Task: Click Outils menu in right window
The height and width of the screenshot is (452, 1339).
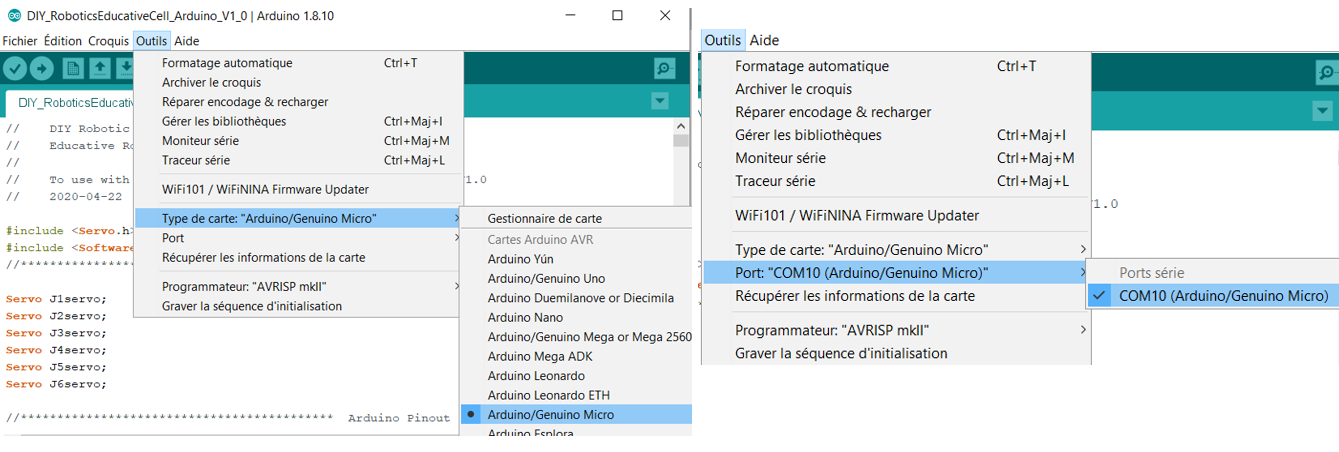Action: pyautogui.click(x=723, y=40)
